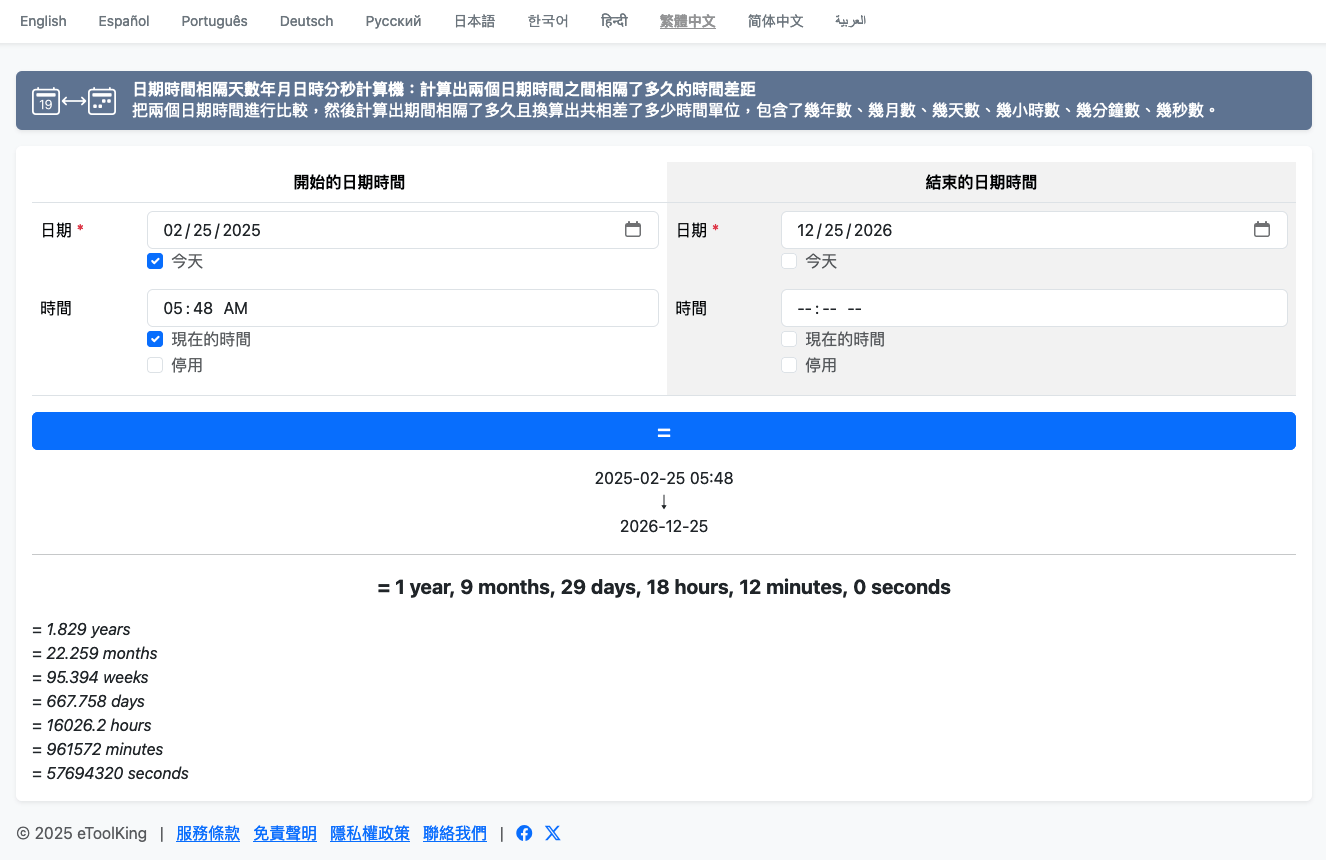The height and width of the screenshot is (860, 1326).
Task: Click the start time field showing 05:48 AM
Action: 402,308
